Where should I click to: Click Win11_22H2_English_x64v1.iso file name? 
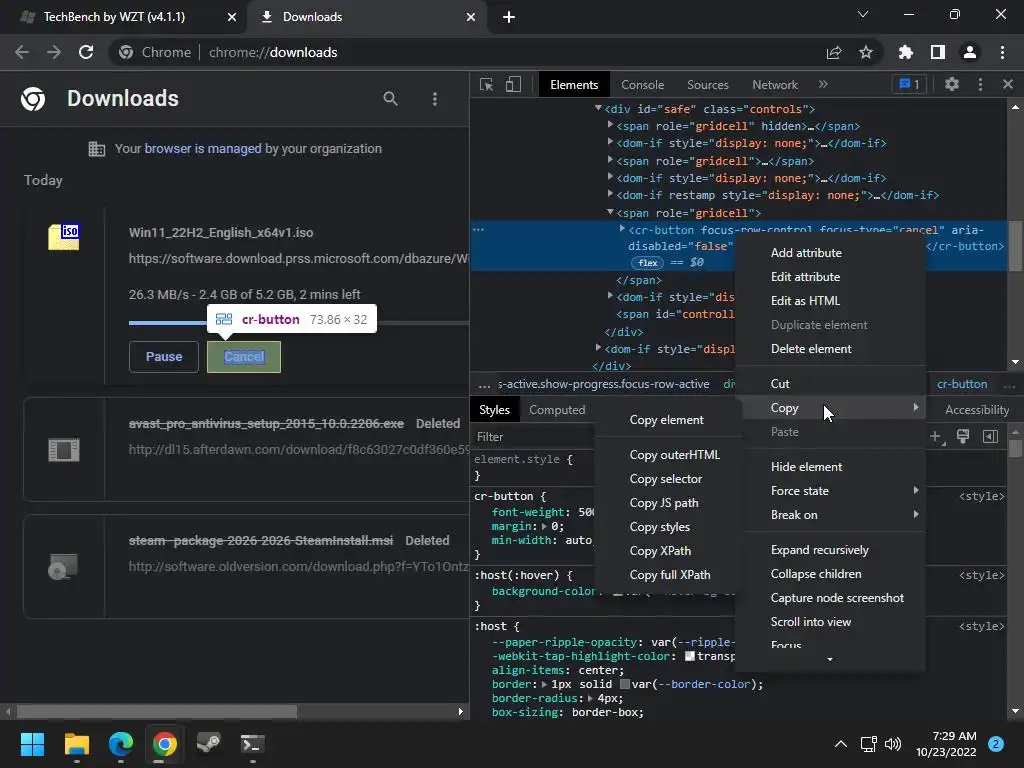221,232
